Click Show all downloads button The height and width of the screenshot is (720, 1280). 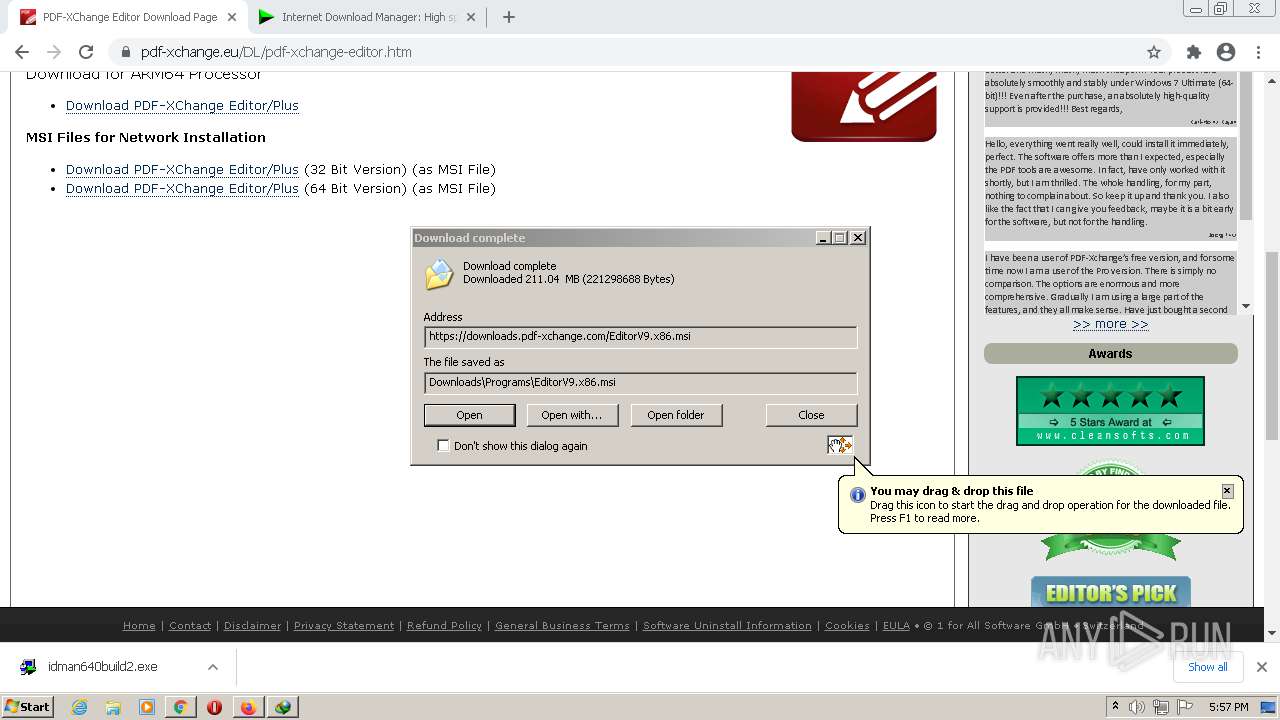pos(1208,667)
